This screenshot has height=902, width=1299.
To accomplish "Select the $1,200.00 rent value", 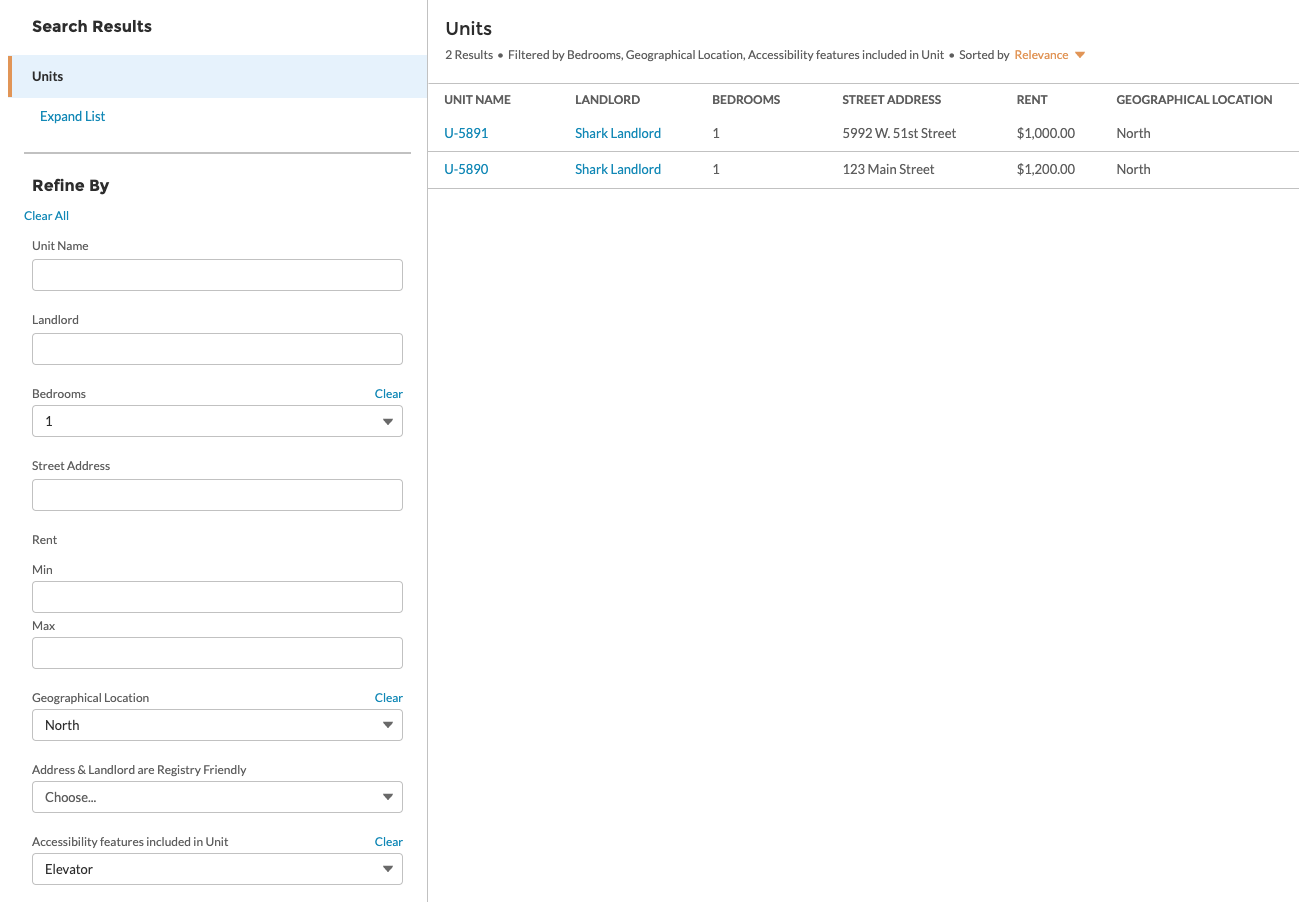I will coord(1046,169).
